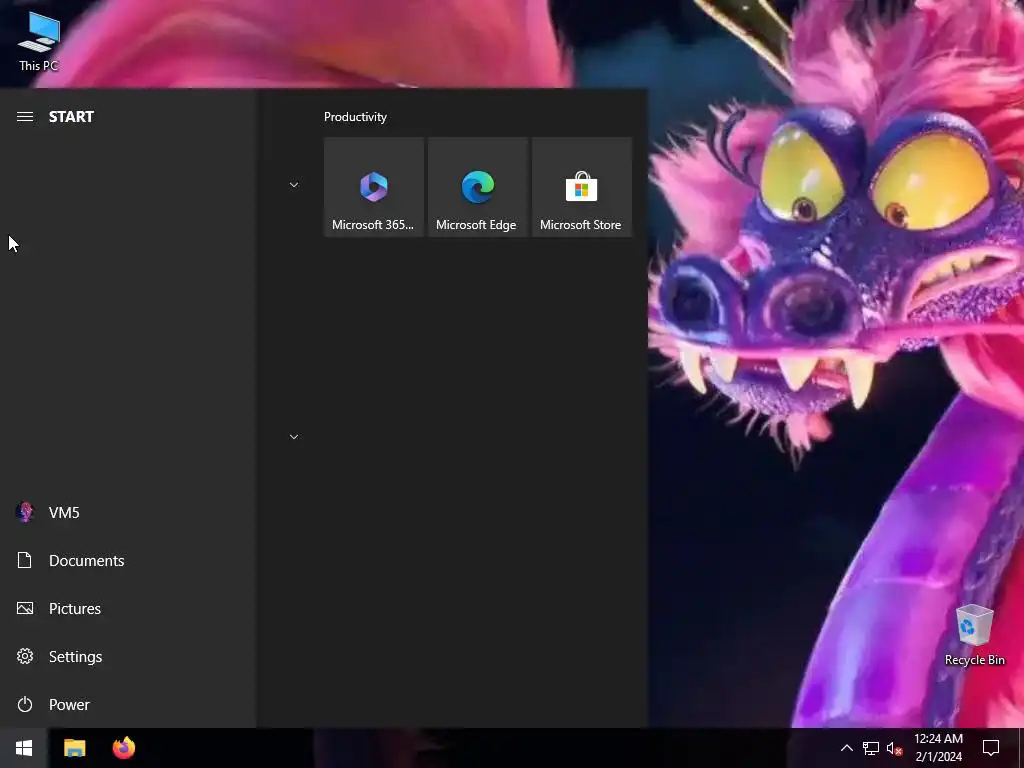Open the Microsoft Store tile

pos(581,187)
